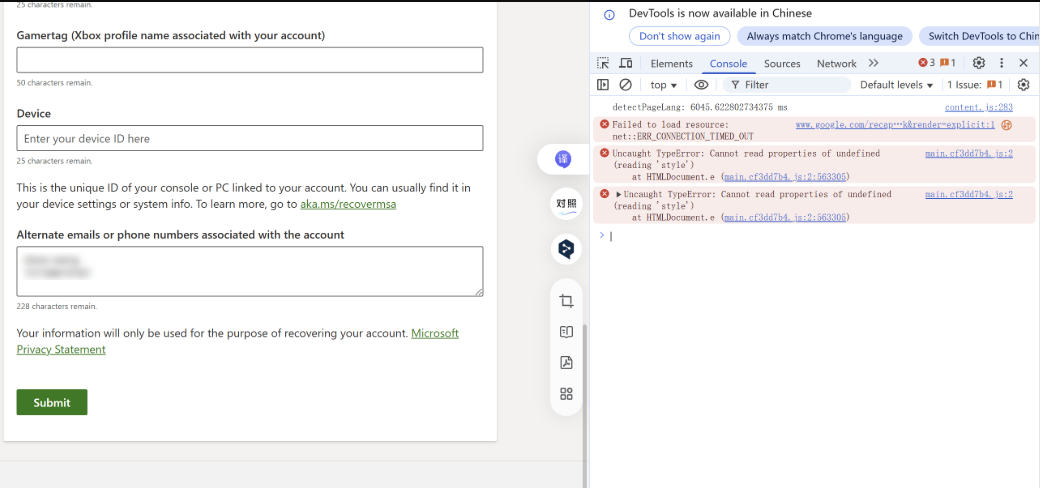Click the orange issues count badge
1040x488 pixels.
[x=948, y=63]
